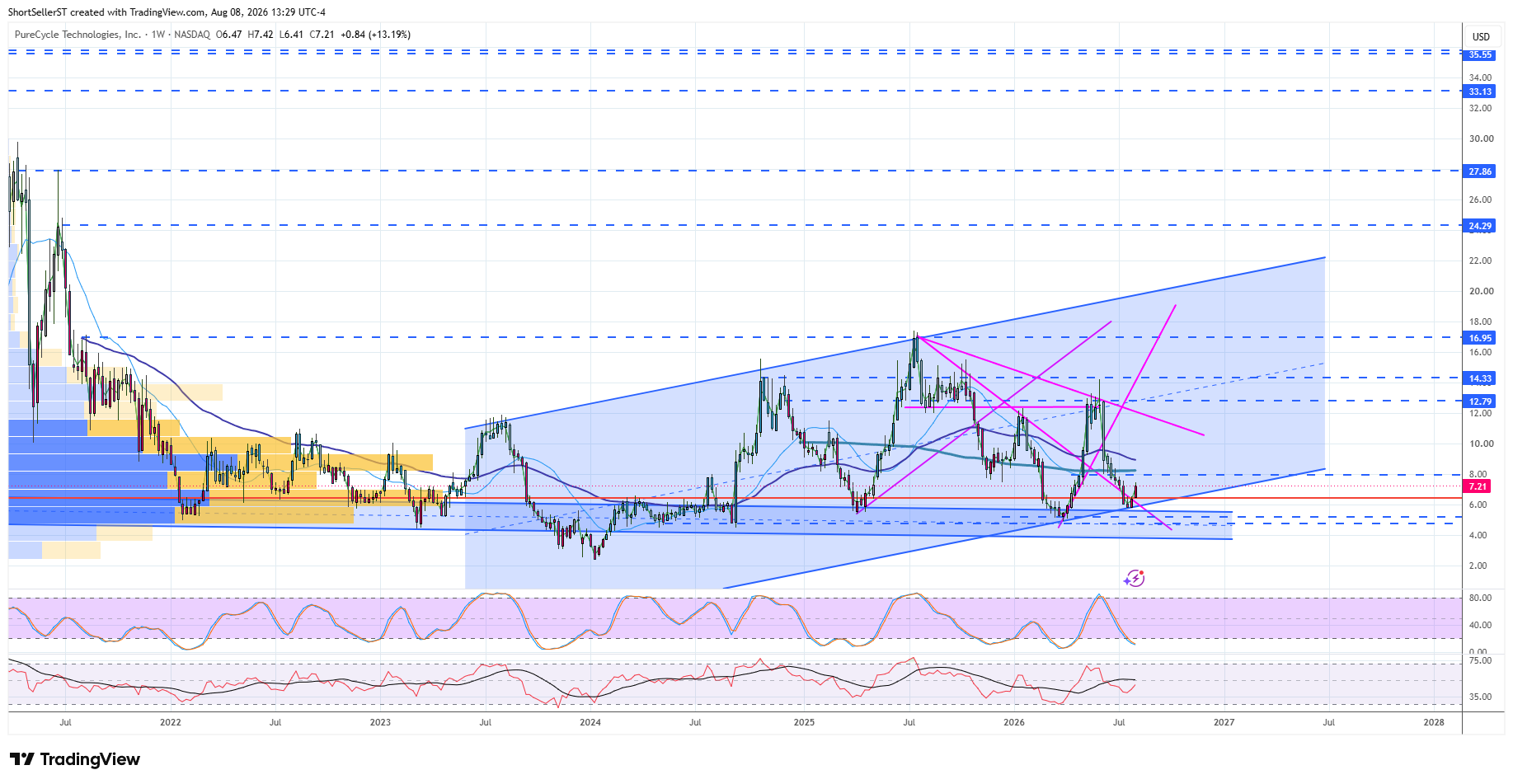Click the close value C7.21
This screenshot has height=784, width=1513.
[322, 35]
